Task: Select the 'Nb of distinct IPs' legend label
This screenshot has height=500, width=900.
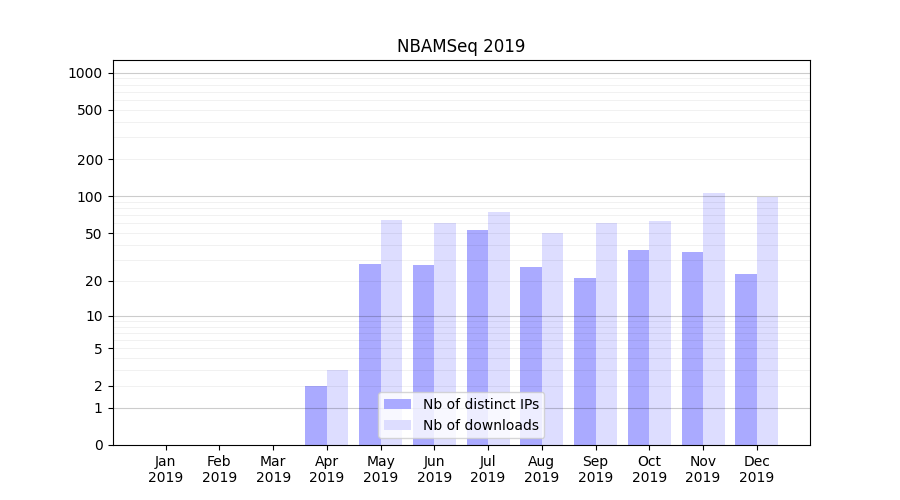Action: tap(480, 404)
